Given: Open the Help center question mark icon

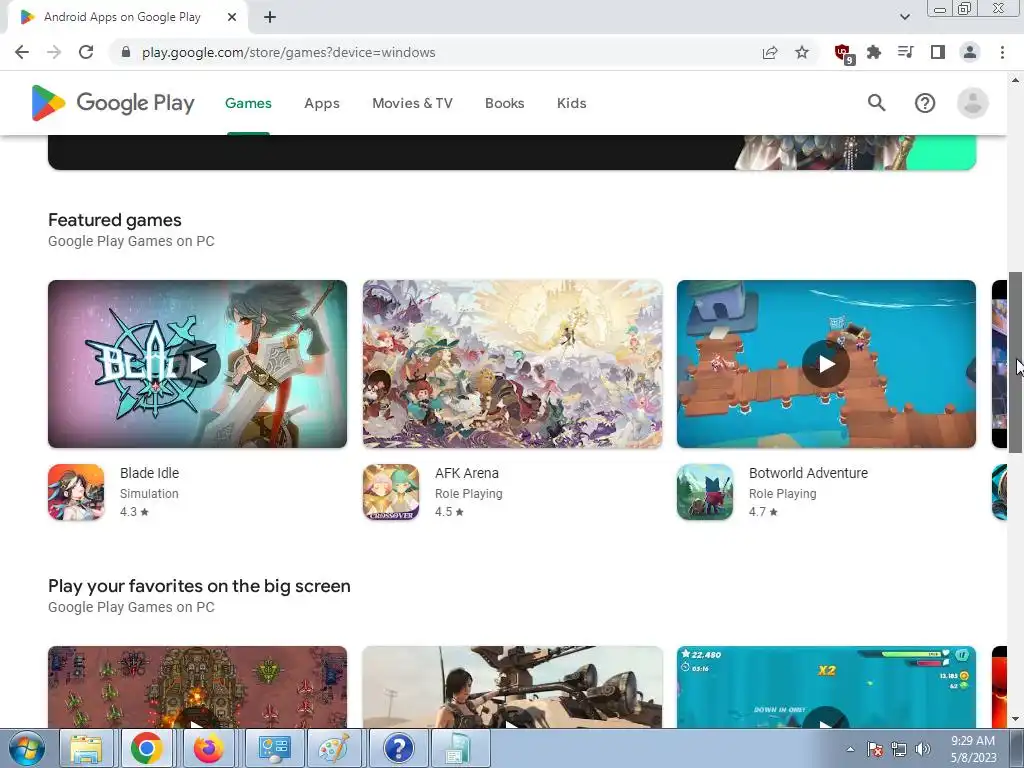Looking at the screenshot, I should 925,103.
